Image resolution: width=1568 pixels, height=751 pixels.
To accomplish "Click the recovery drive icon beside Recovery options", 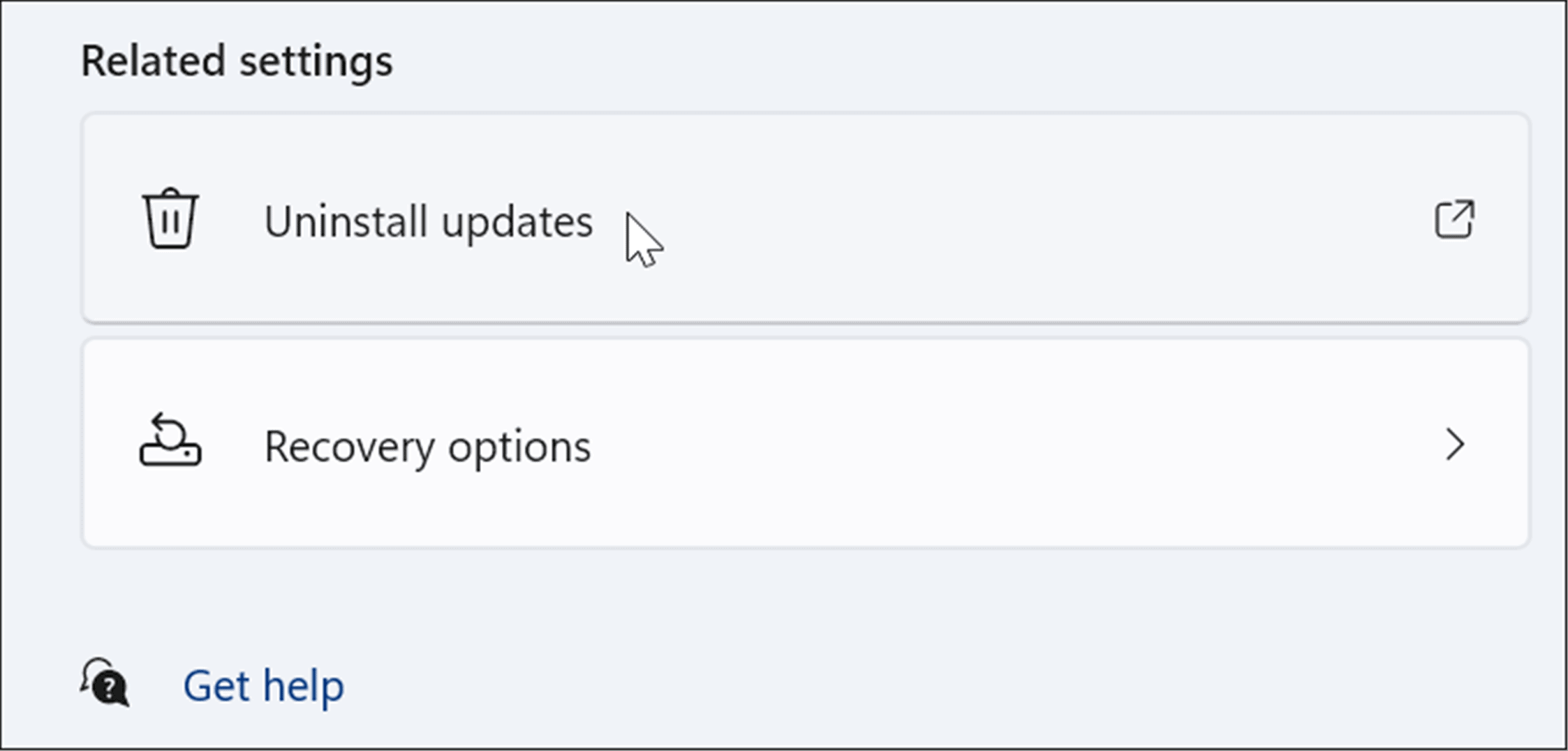I will point(170,441).
